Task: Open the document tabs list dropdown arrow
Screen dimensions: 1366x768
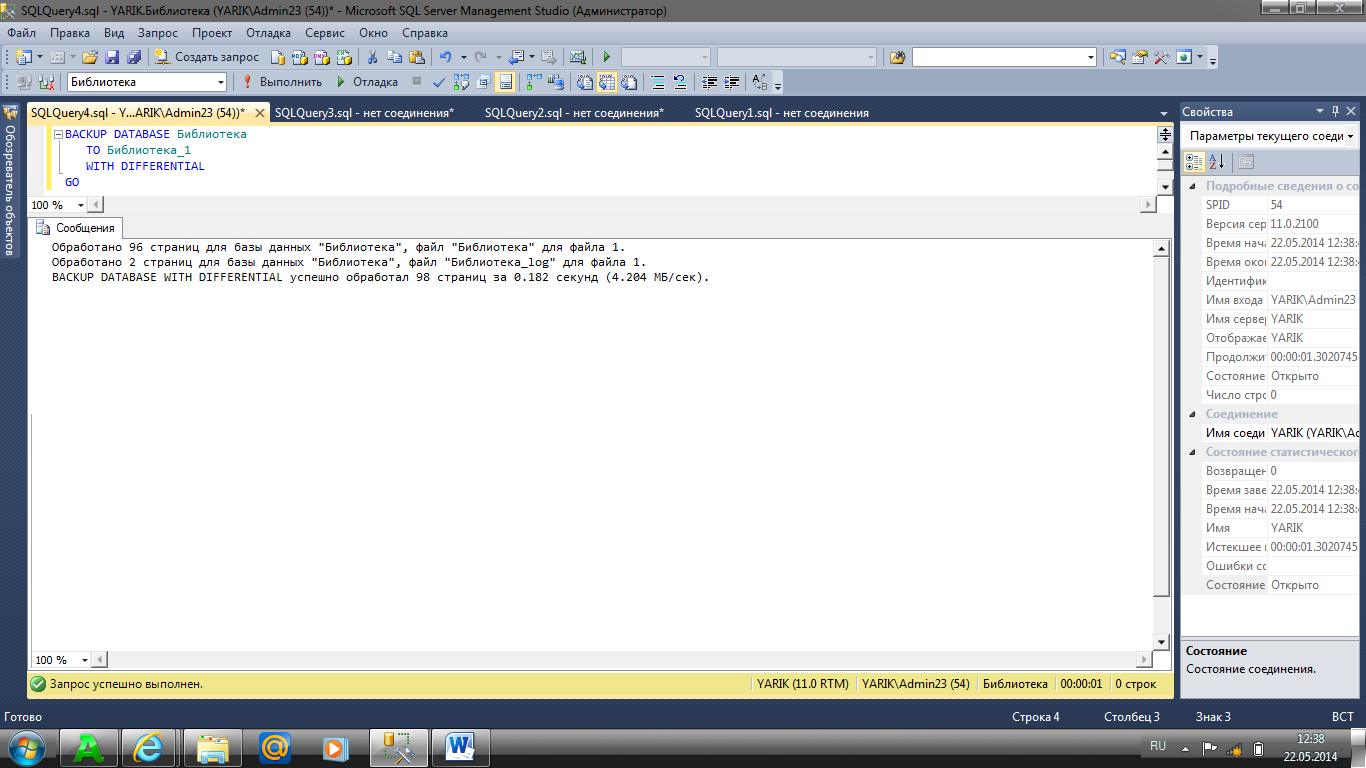Action: pyautogui.click(x=1164, y=113)
